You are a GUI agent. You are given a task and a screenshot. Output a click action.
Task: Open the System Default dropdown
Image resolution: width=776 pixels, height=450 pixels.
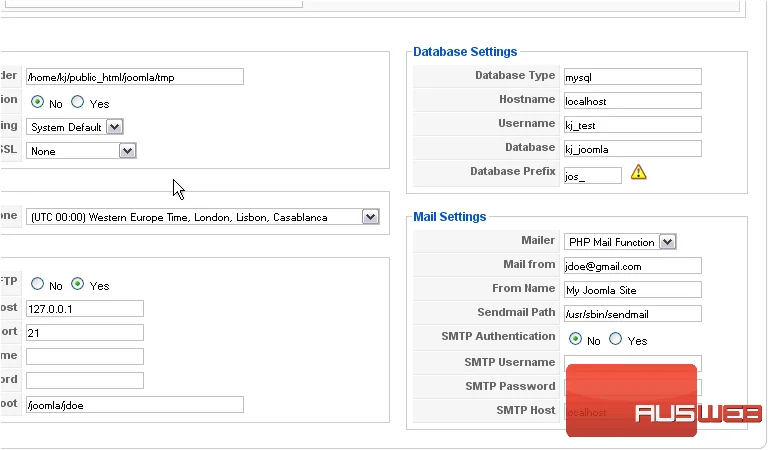[75, 127]
